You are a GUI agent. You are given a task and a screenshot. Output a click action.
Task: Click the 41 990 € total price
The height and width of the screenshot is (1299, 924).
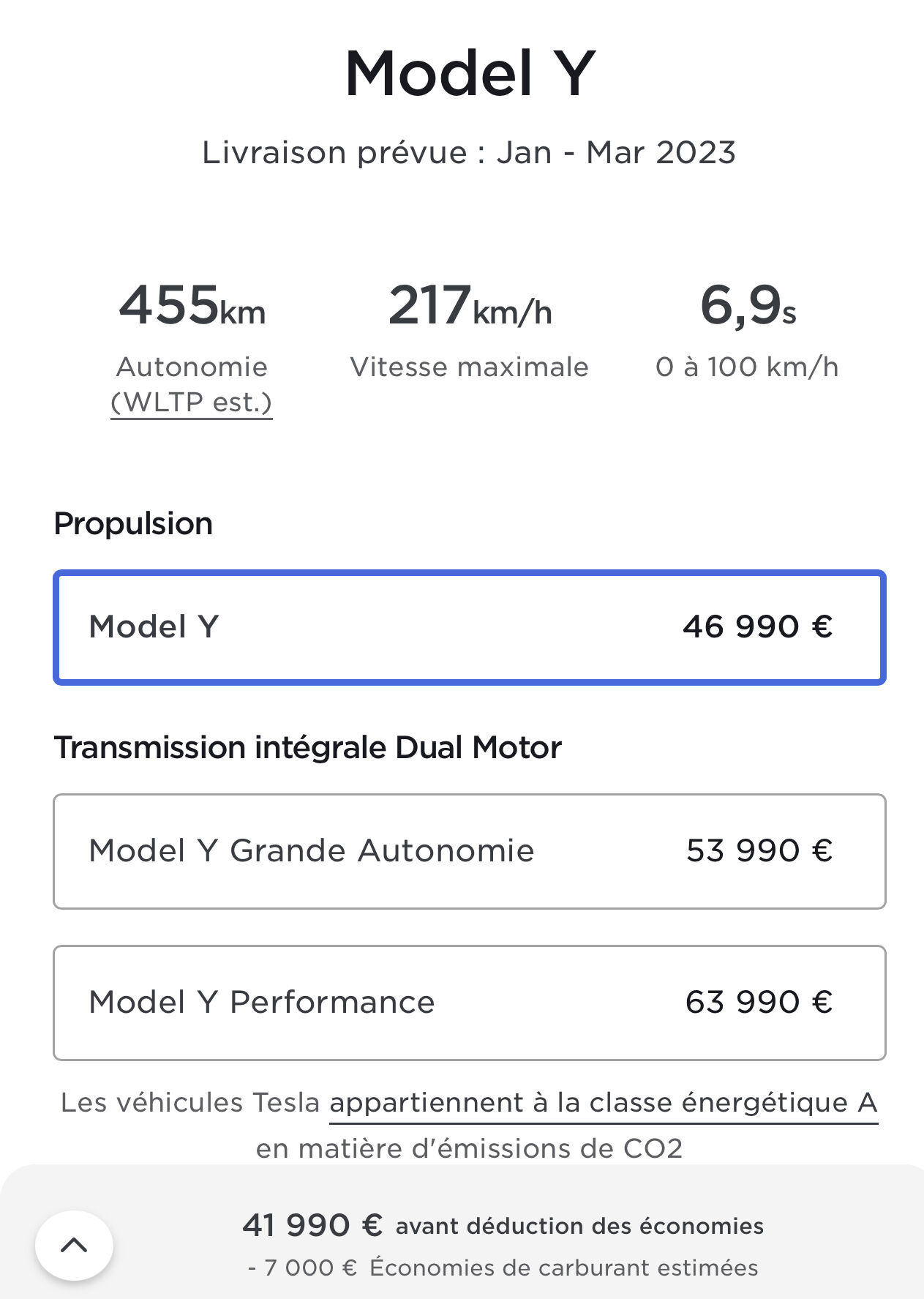click(312, 1225)
